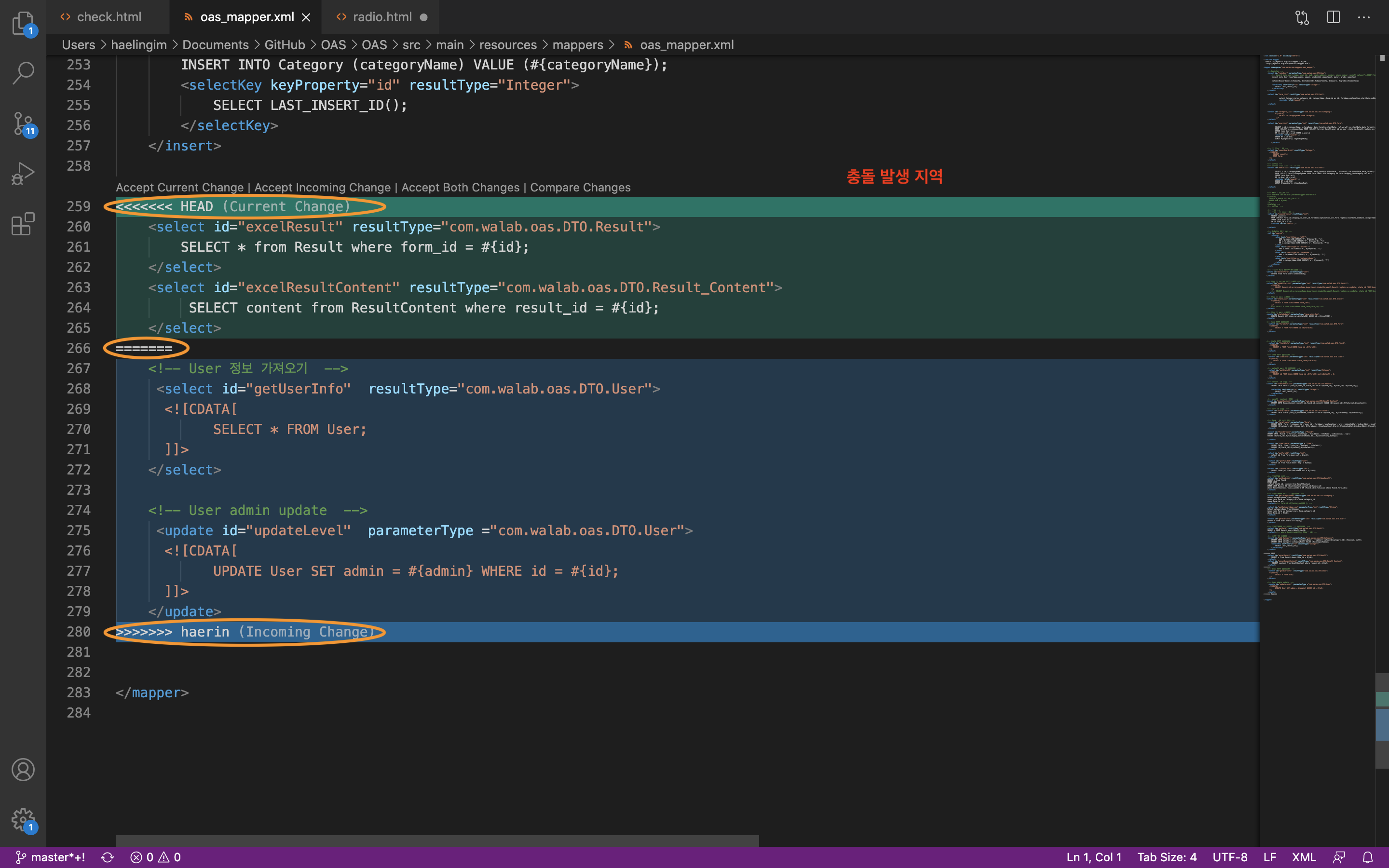Click the horizontal scrollbar at the editor bottom

coord(437,841)
